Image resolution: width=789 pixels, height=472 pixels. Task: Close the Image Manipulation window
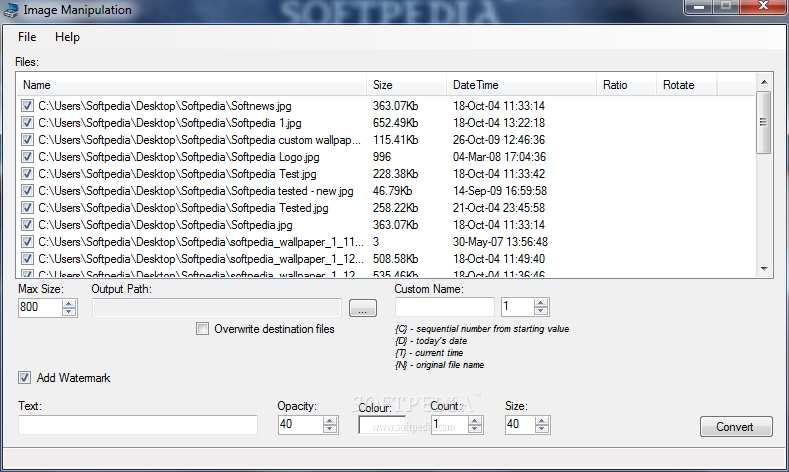coord(763,7)
